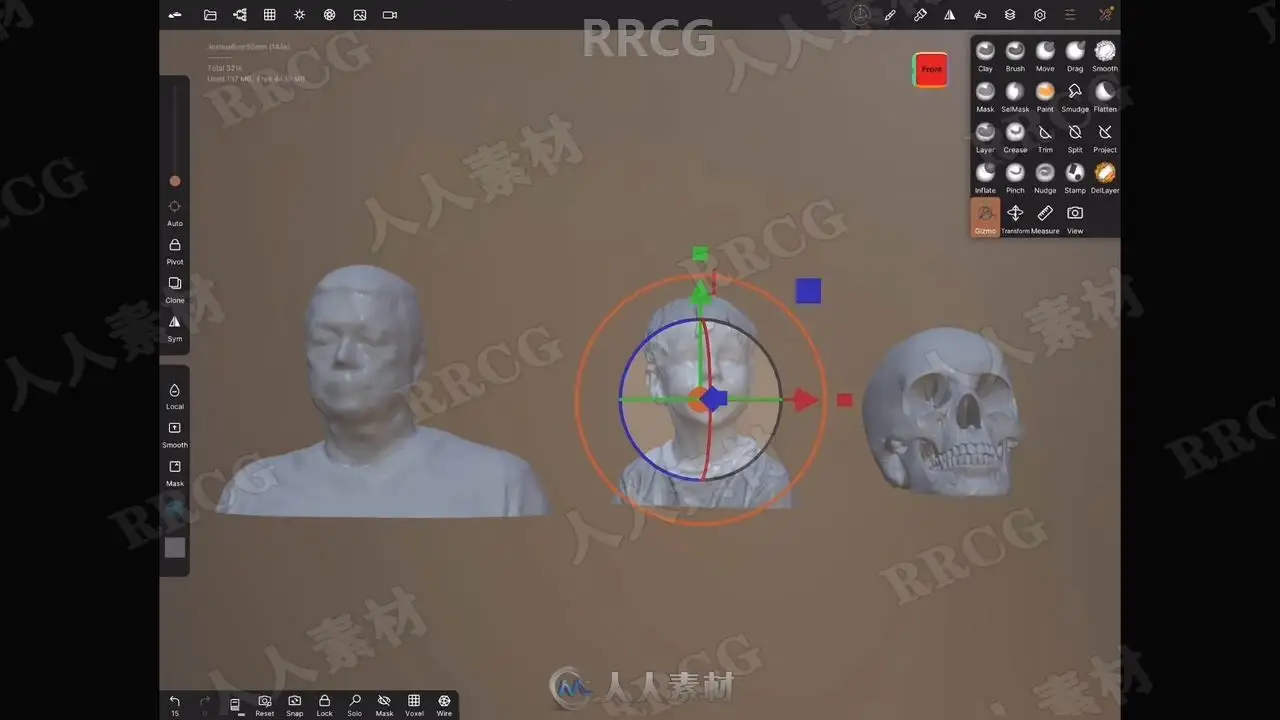Open the tools list menu at top right
Viewport: 1280px width, 720px height.
(x=1105, y=15)
